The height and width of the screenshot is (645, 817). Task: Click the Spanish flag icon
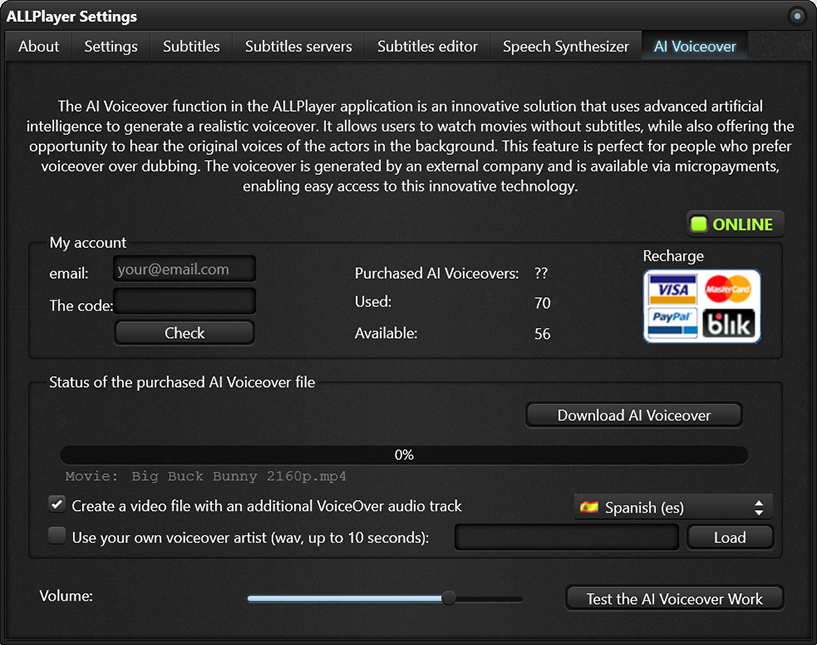click(x=589, y=507)
